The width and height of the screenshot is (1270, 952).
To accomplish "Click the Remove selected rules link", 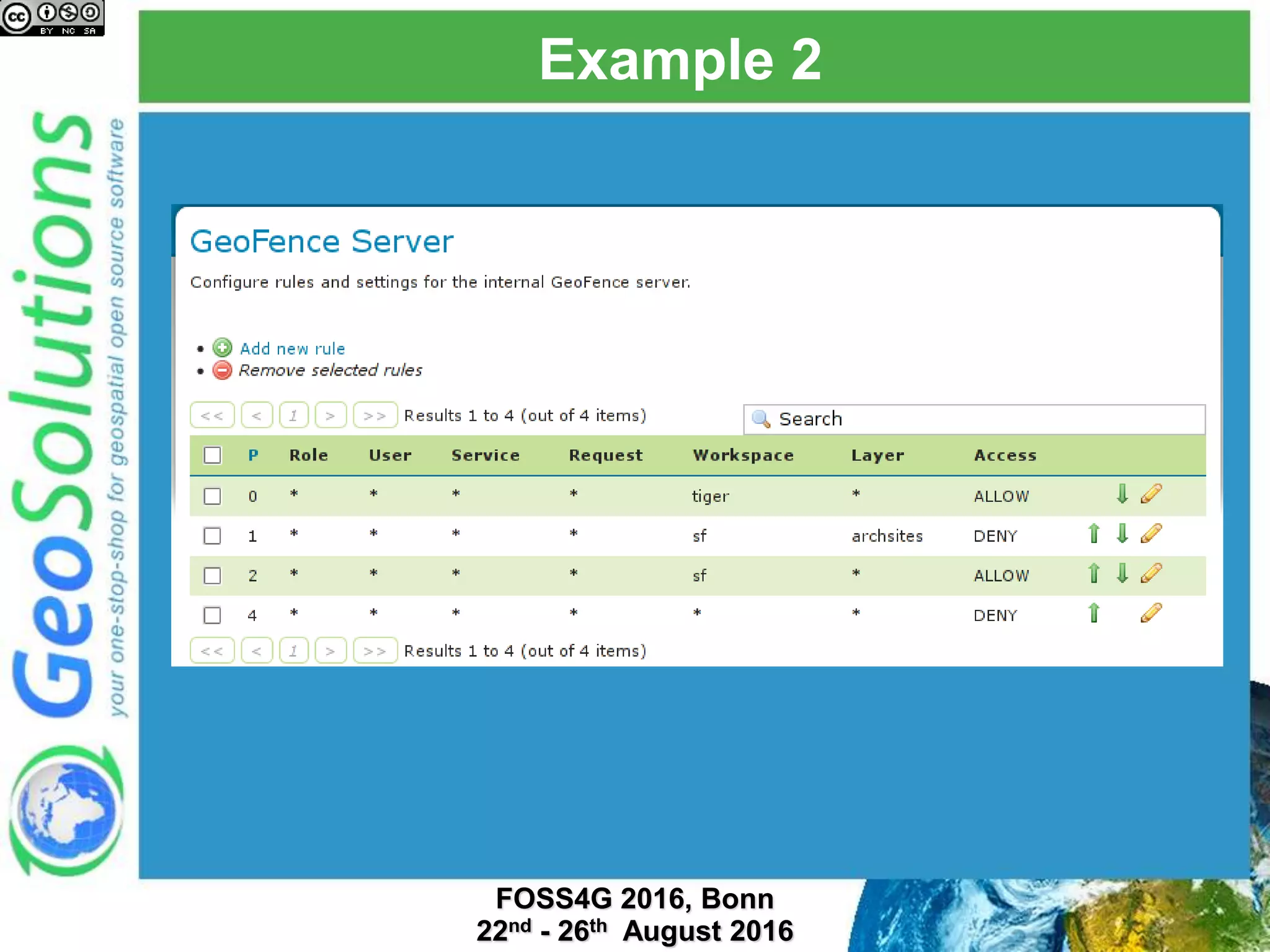I will pyautogui.click(x=331, y=371).
